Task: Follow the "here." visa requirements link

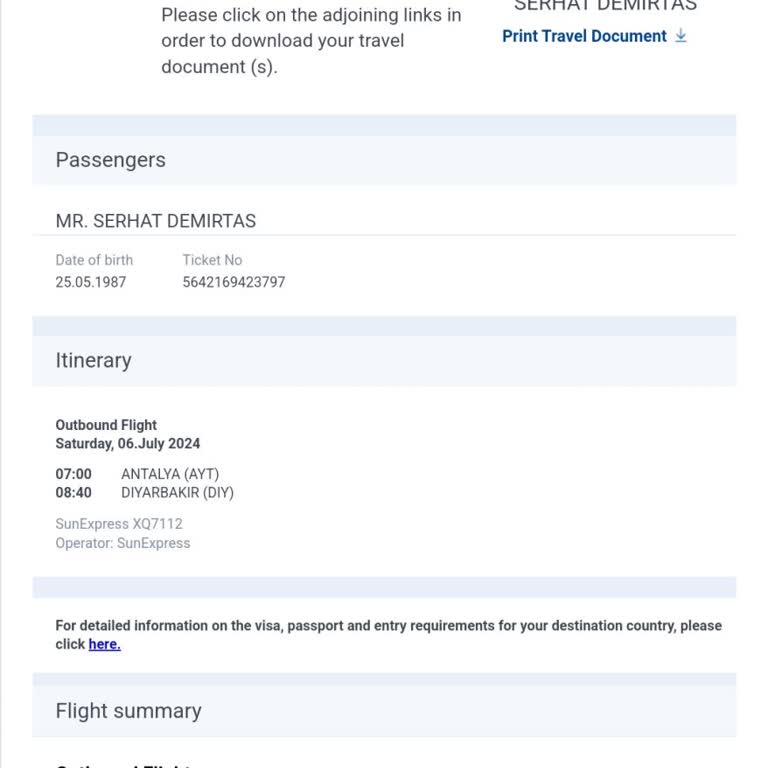Action: pos(104,645)
